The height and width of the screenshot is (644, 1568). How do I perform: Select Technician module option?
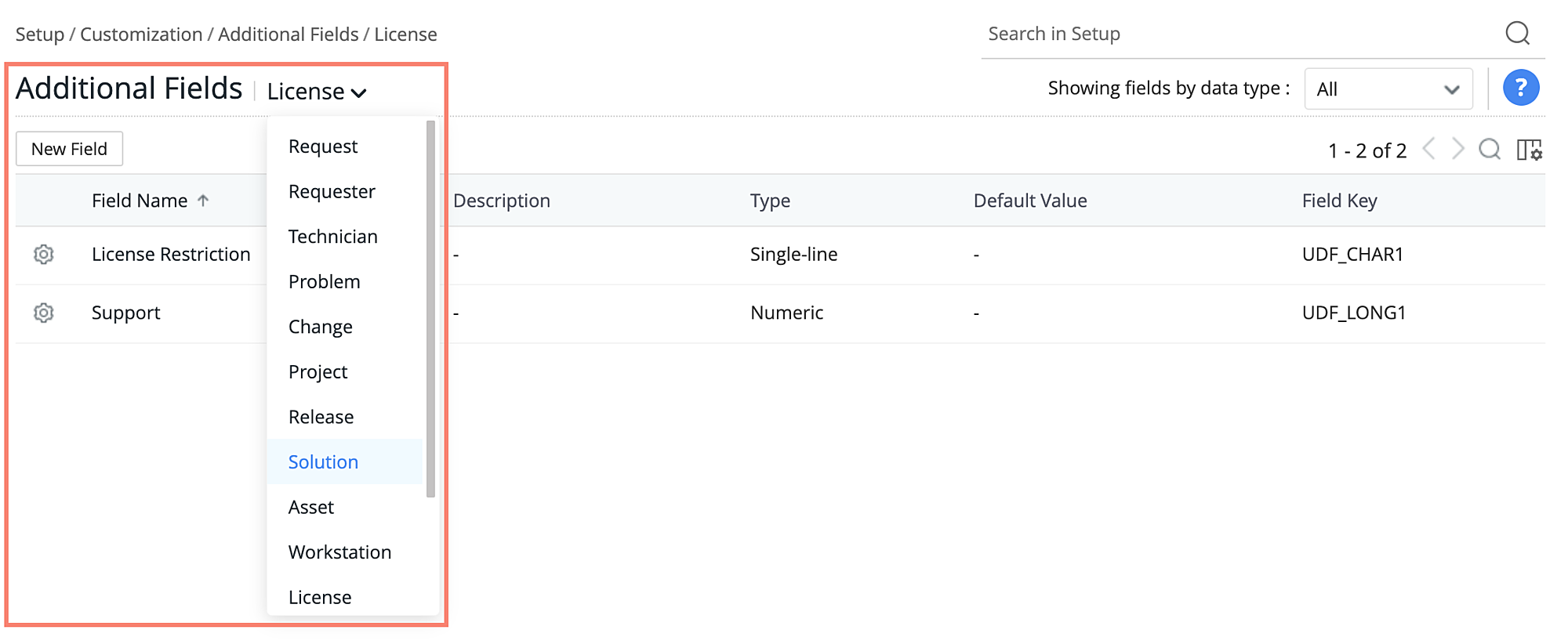coord(332,237)
